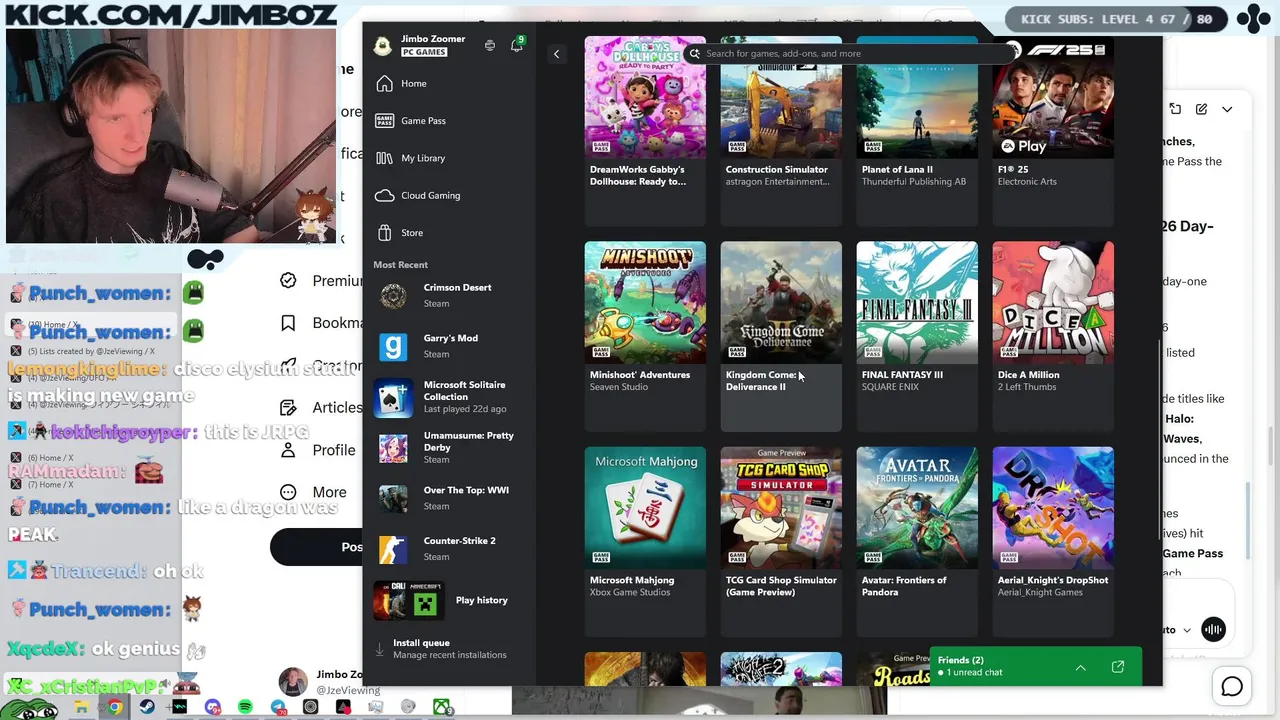Click the Game Pass badge icon in the sidebar

point(385,121)
